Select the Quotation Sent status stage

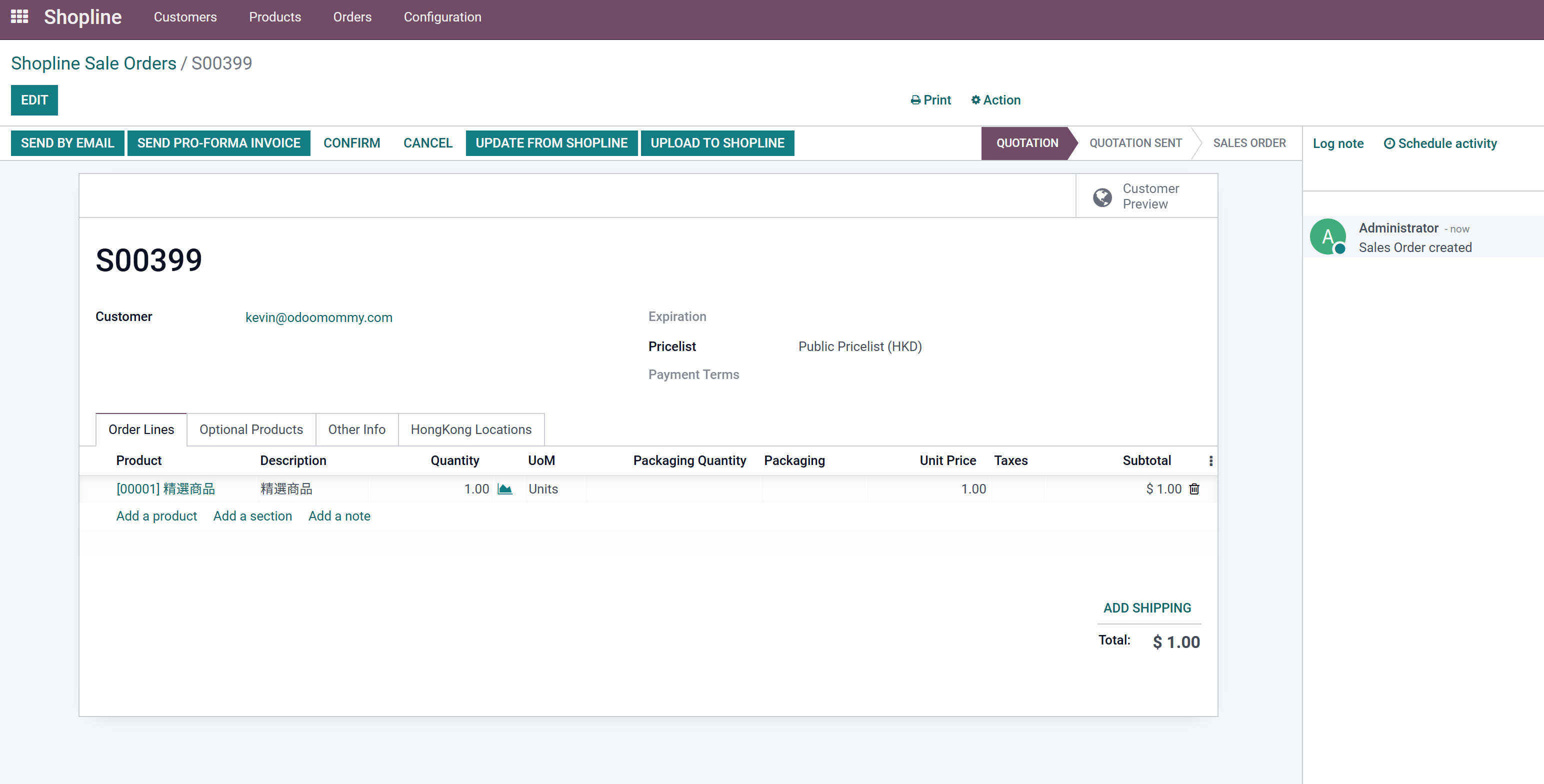pos(1135,143)
